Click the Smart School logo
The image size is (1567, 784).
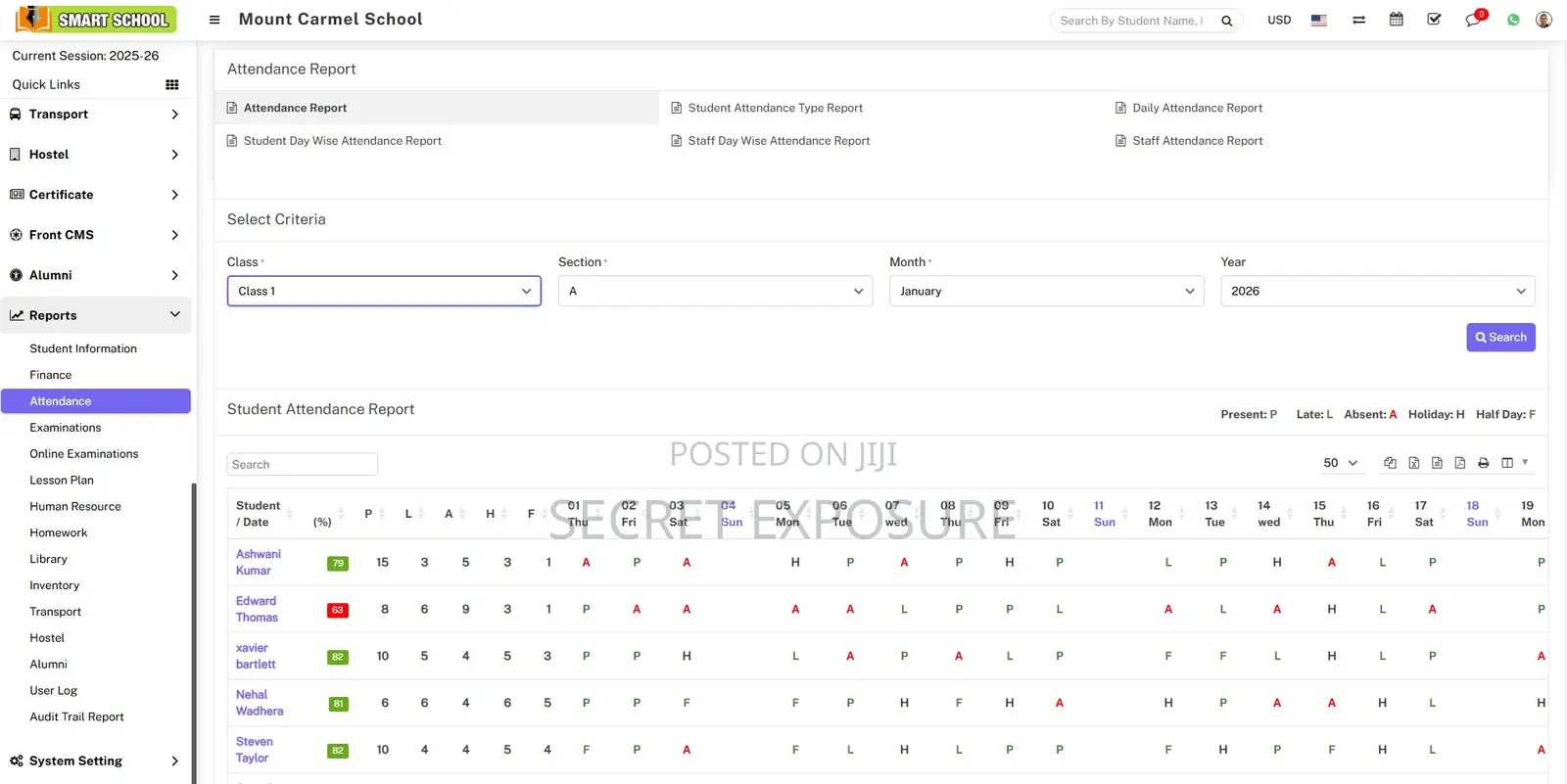[x=96, y=20]
